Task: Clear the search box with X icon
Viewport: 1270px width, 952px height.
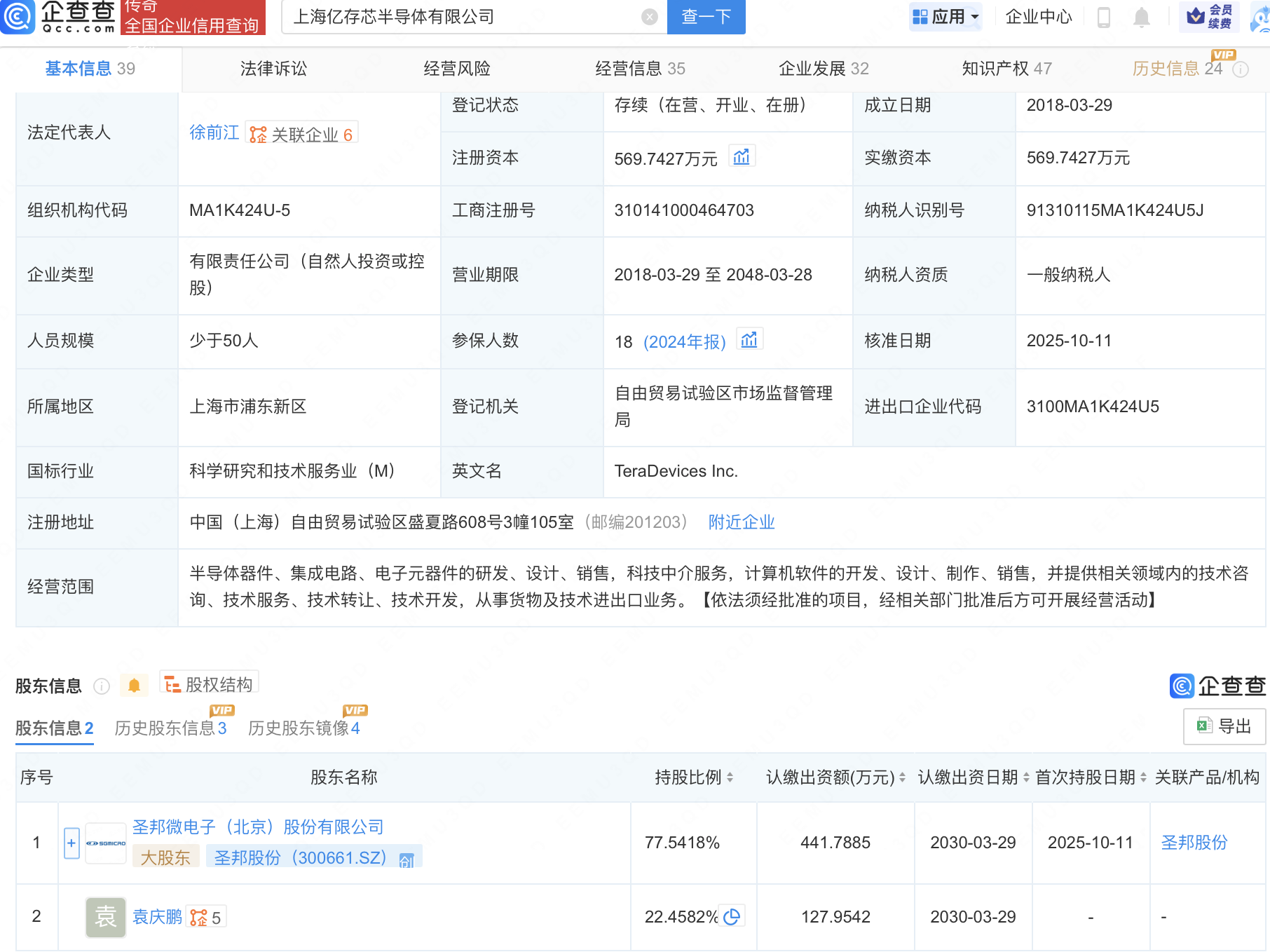Action: (650, 17)
